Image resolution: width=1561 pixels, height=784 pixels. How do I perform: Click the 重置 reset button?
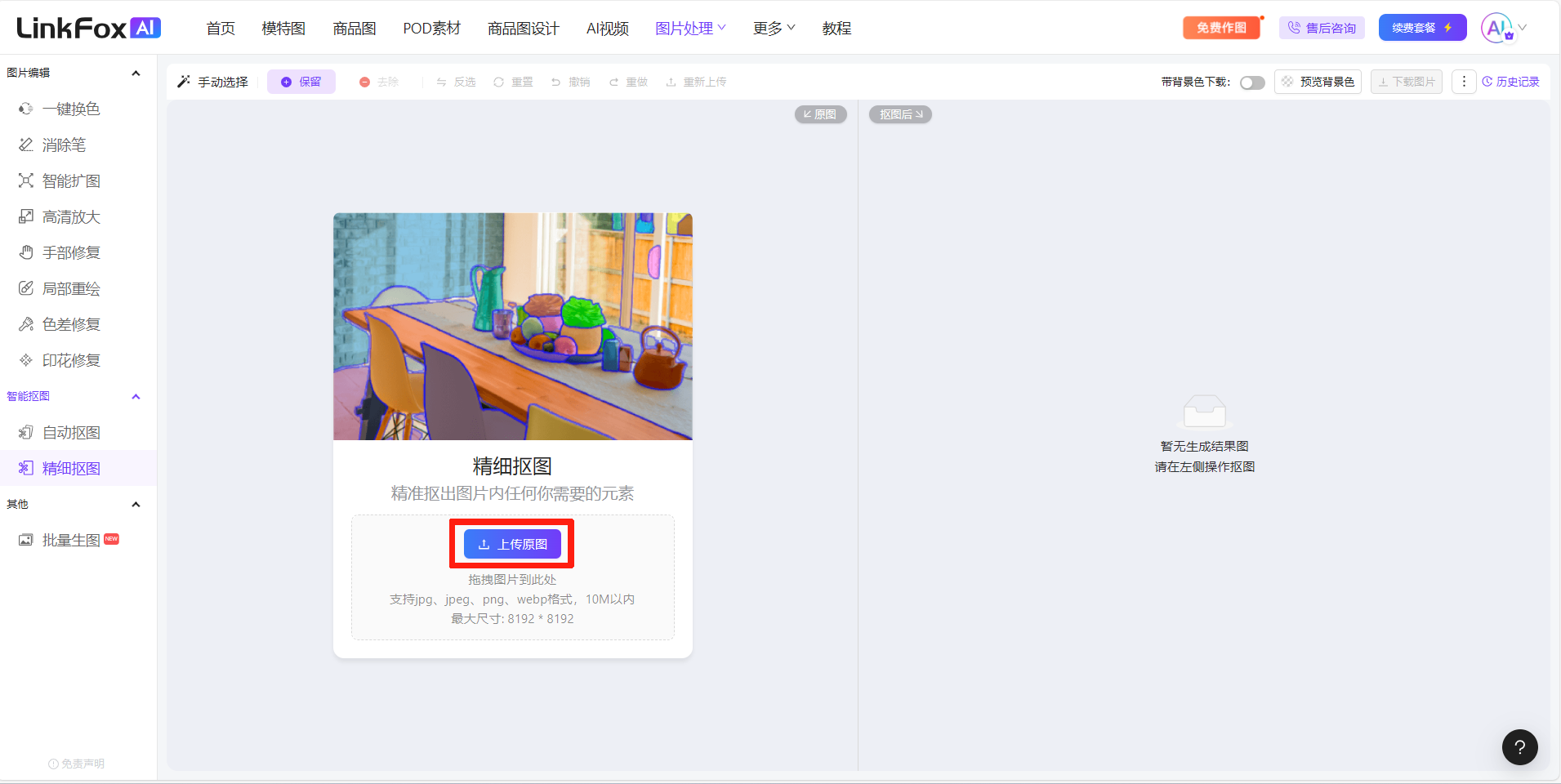pyautogui.click(x=513, y=82)
